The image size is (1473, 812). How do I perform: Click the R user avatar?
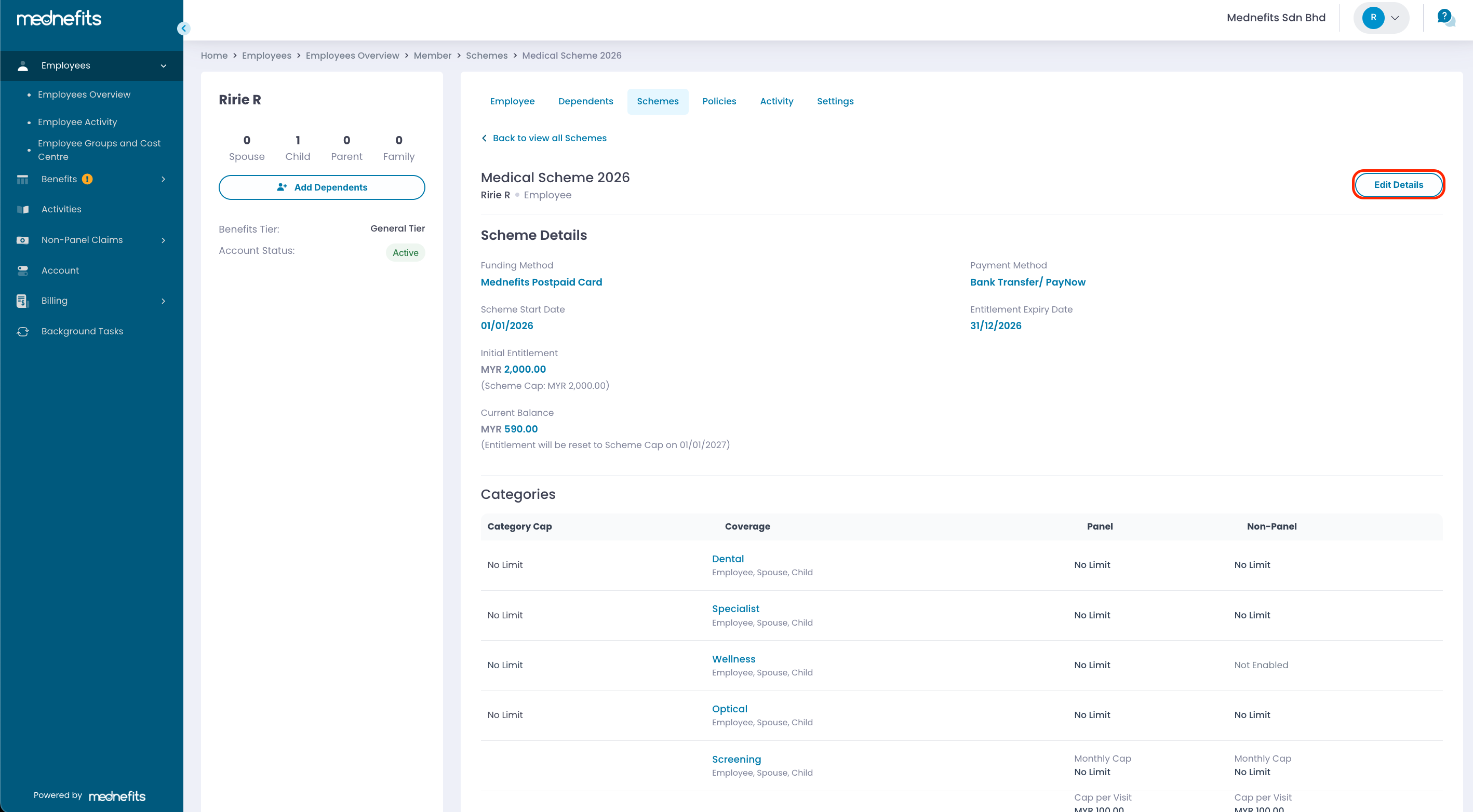click(1372, 18)
